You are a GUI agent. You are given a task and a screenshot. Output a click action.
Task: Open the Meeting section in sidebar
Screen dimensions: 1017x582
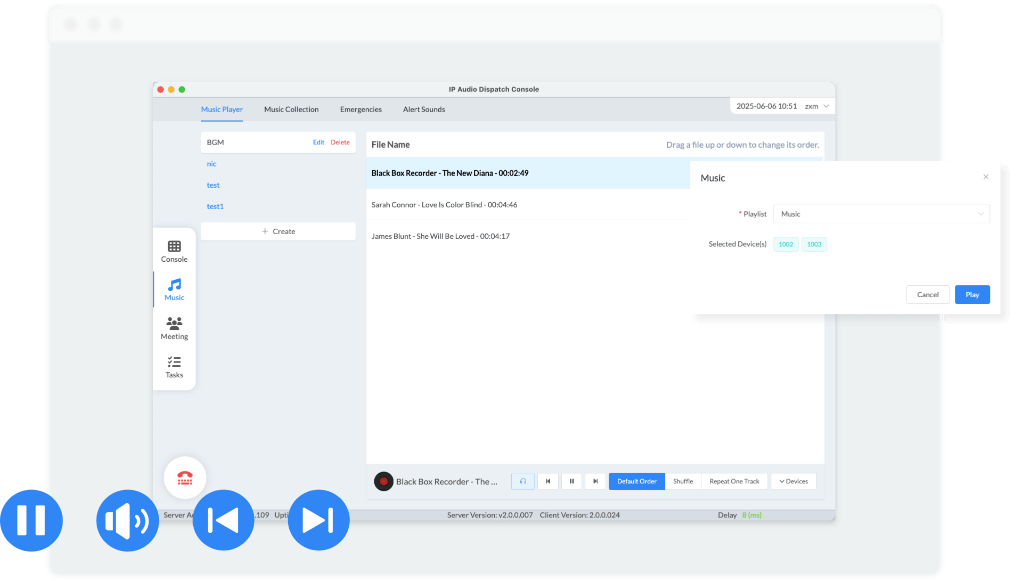coord(174,328)
